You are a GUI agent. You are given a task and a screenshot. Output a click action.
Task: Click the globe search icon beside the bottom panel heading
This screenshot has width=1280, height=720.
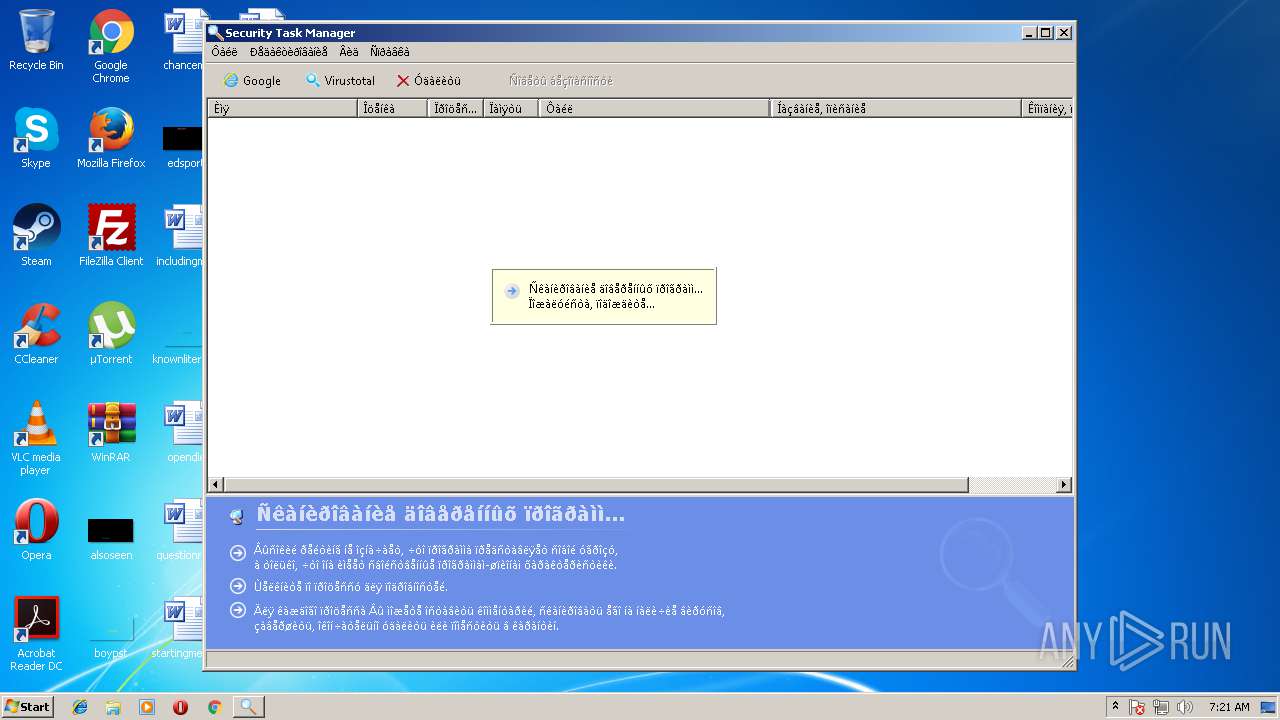click(236, 517)
